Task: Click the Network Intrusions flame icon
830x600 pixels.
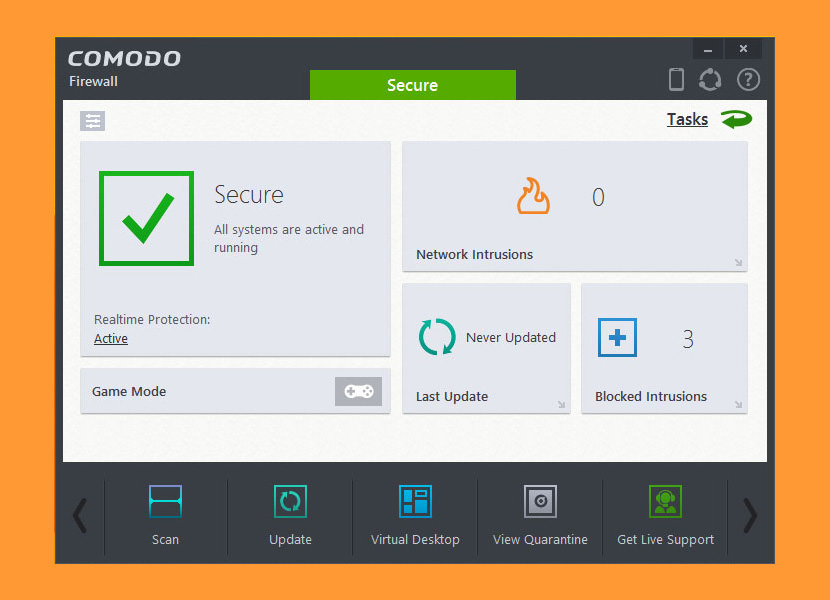Action: click(x=533, y=196)
